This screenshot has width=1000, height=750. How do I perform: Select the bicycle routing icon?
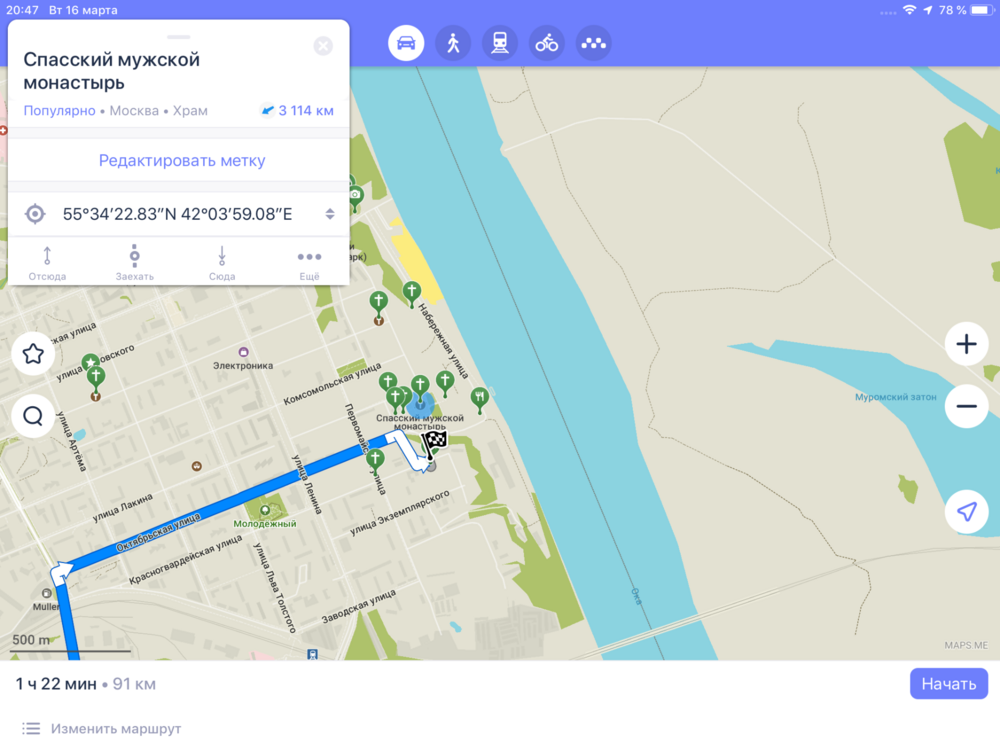pyautogui.click(x=547, y=43)
